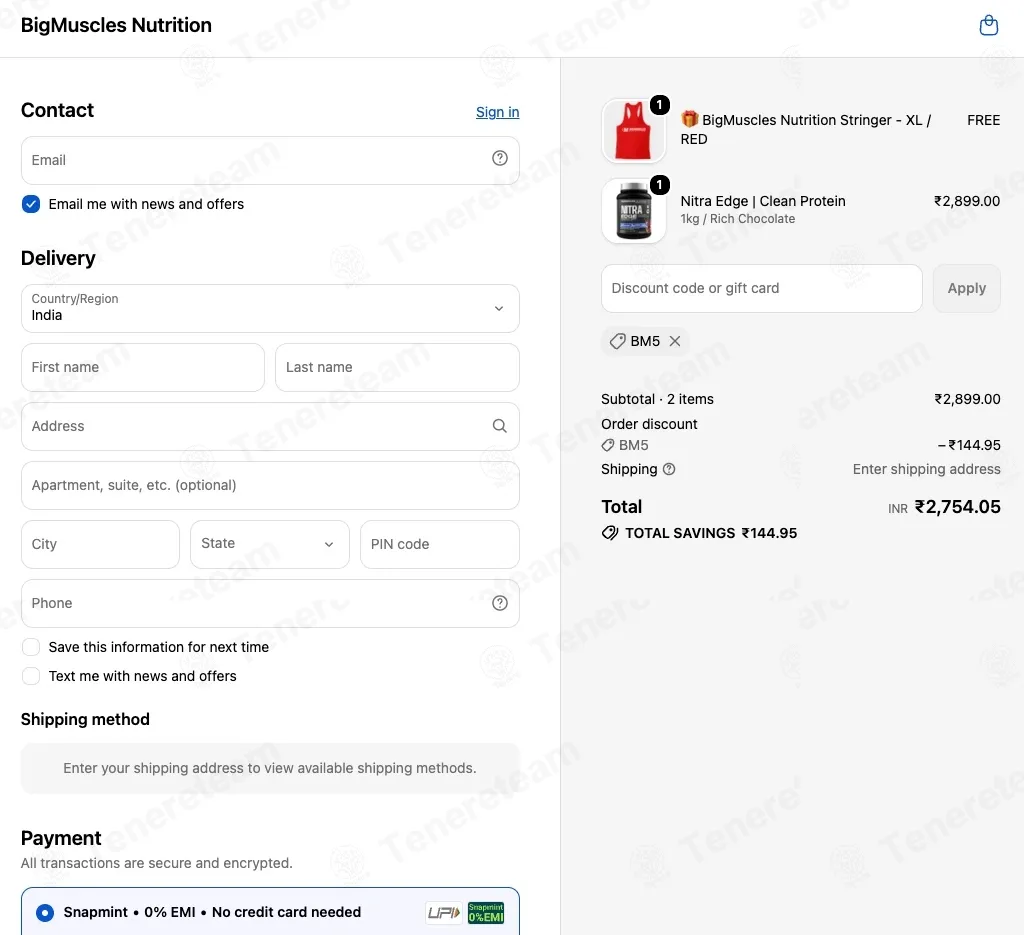This screenshot has height=935, width=1024.
Task: Click the Phone field help question icon
Action: click(500, 603)
